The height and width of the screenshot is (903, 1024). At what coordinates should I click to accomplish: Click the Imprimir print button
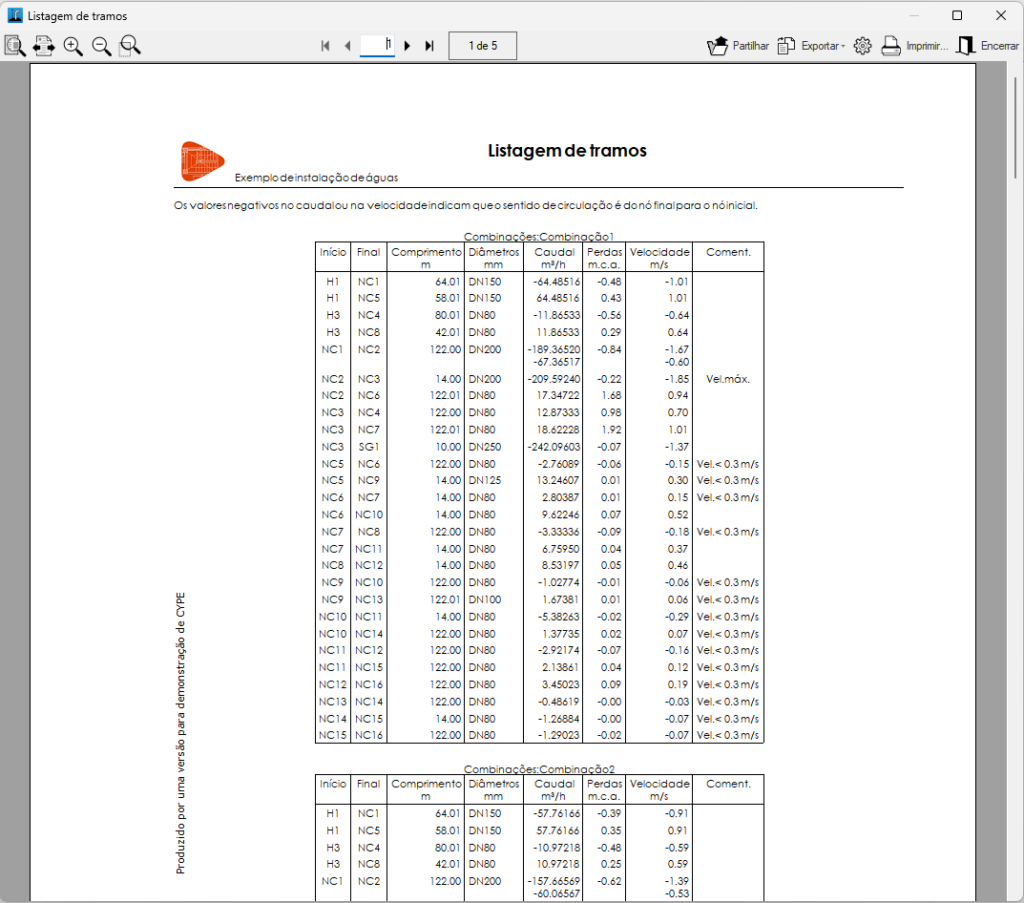pyautogui.click(x=914, y=46)
